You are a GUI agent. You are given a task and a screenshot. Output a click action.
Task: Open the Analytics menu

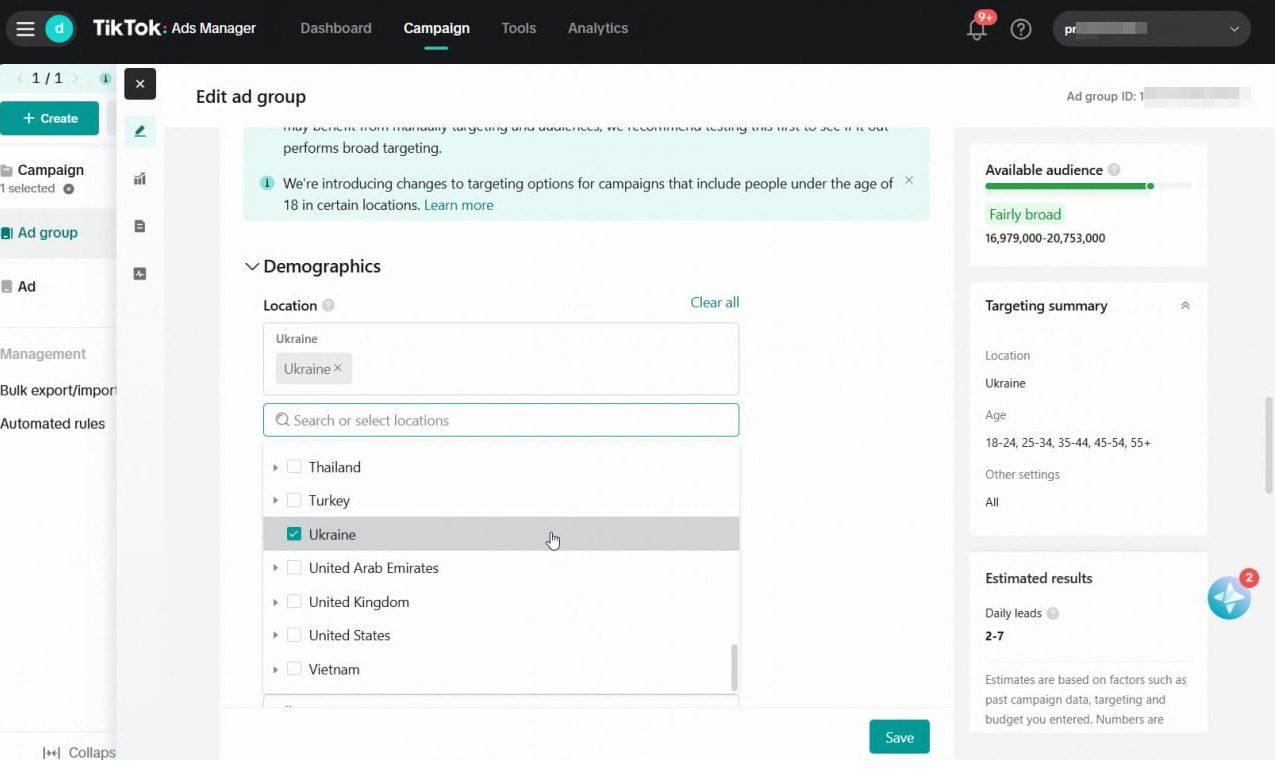pyautogui.click(x=597, y=28)
